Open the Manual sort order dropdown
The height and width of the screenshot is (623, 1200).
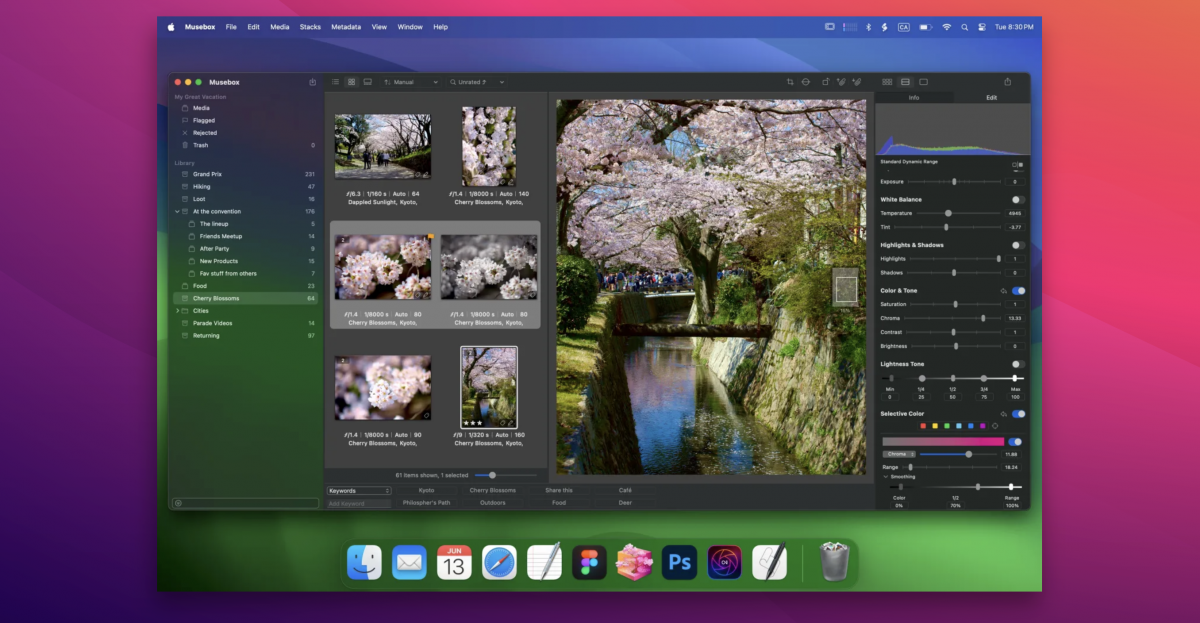coord(412,82)
